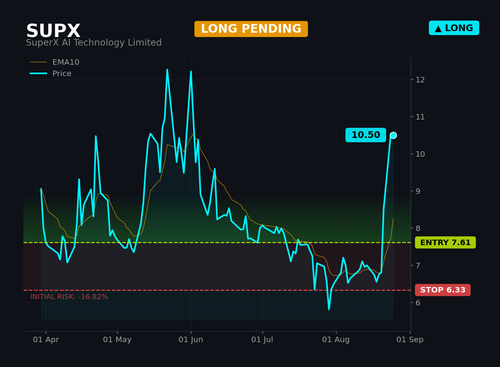Click the 12 price axis tick
This screenshot has width=500, height=367.
[x=420, y=80]
